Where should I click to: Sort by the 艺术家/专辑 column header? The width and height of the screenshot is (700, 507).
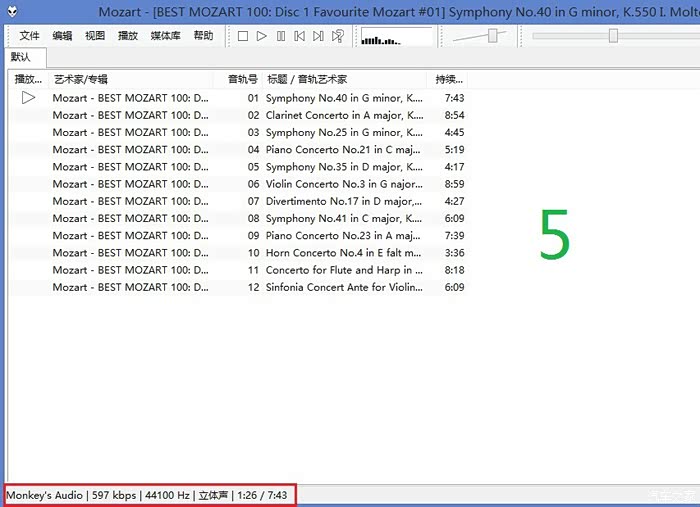click(x=82, y=79)
